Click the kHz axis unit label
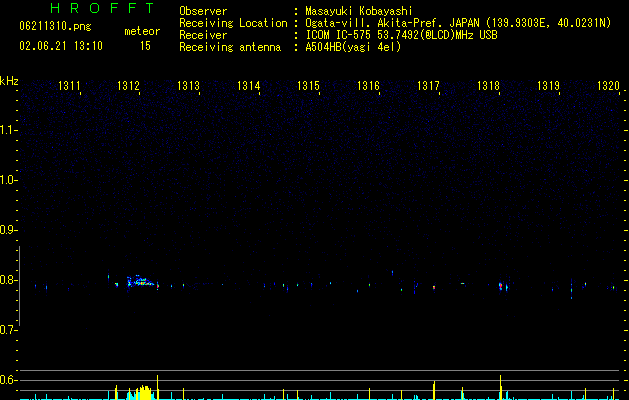The image size is (629, 400). pos(9,81)
